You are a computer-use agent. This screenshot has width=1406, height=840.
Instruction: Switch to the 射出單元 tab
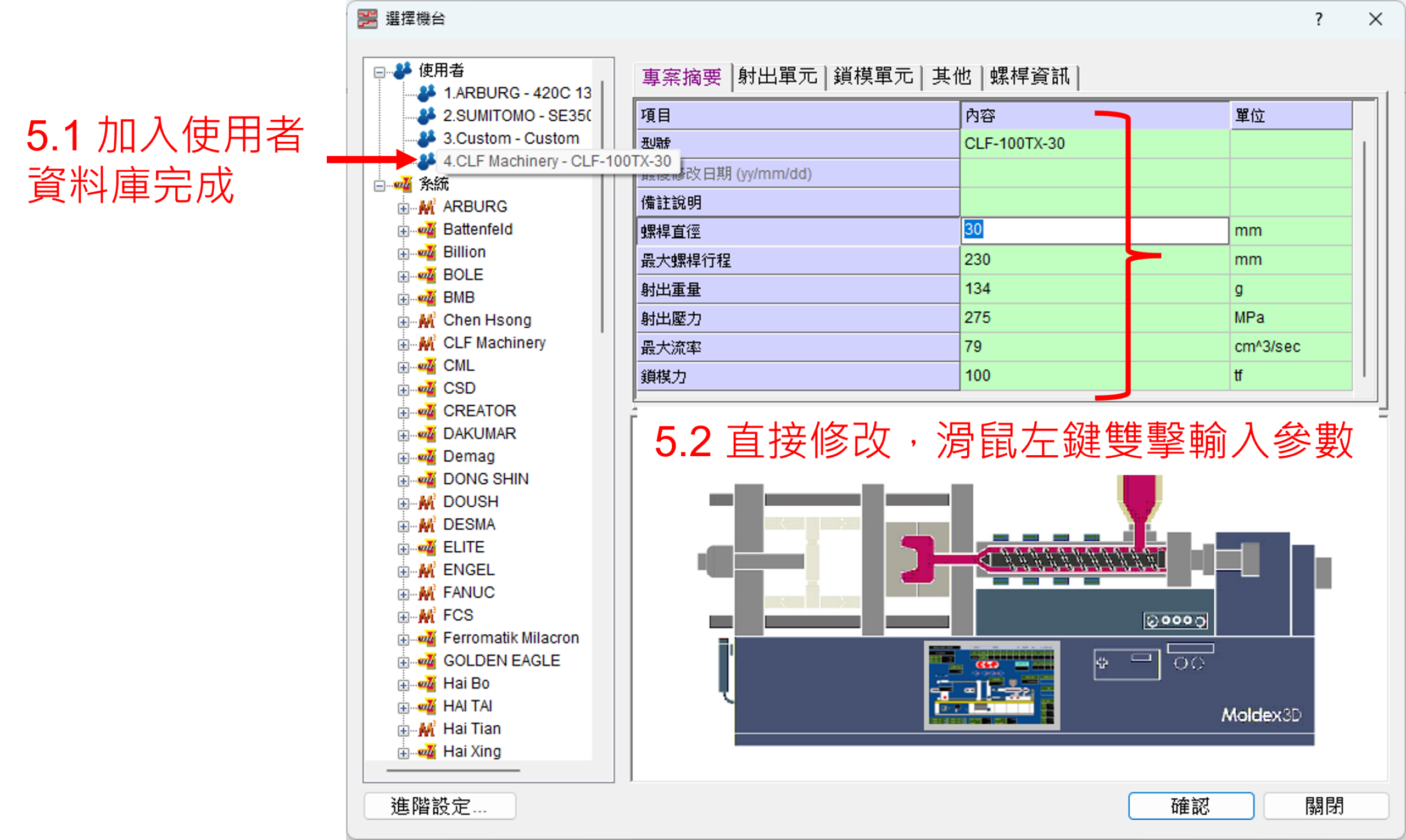pyautogui.click(x=778, y=76)
